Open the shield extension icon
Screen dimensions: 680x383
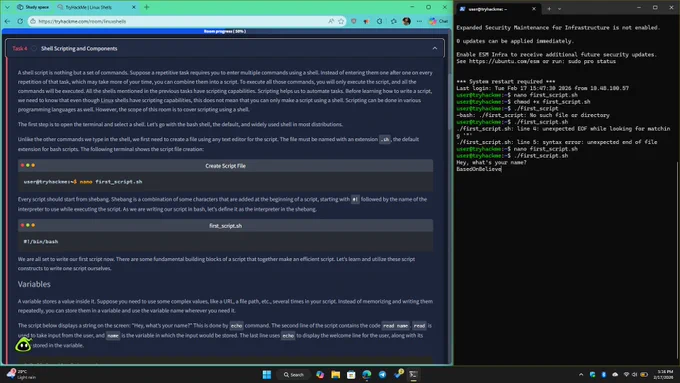click(x=354, y=21)
